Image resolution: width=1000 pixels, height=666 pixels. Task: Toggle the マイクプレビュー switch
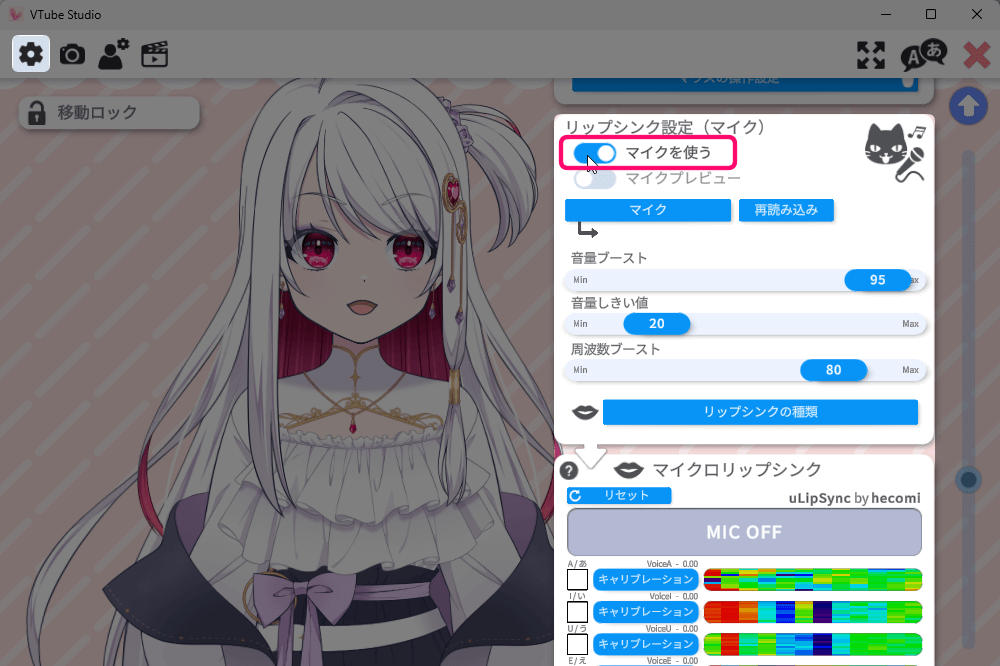pyautogui.click(x=595, y=179)
